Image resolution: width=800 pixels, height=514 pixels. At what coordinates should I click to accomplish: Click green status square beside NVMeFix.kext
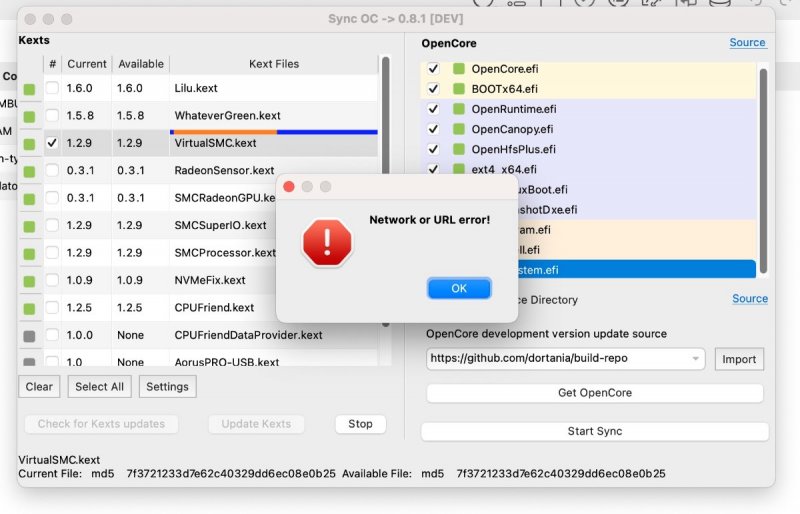pyautogui.click(x=30, y=281)
